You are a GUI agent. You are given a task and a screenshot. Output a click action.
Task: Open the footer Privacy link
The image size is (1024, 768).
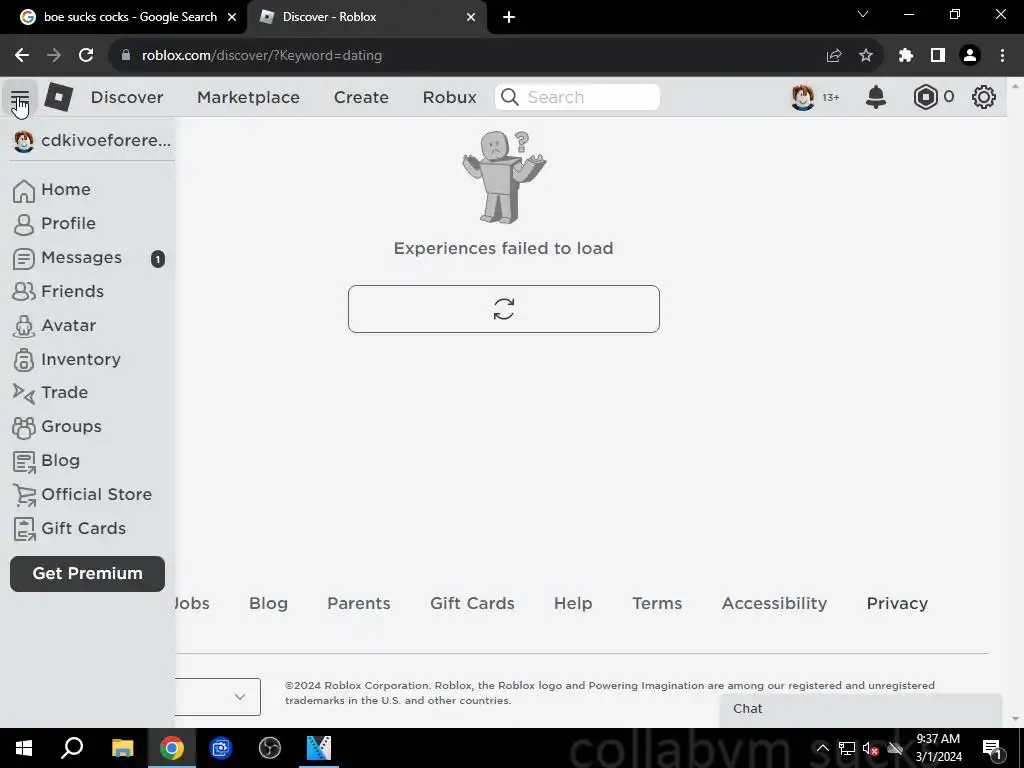point(897,603)
